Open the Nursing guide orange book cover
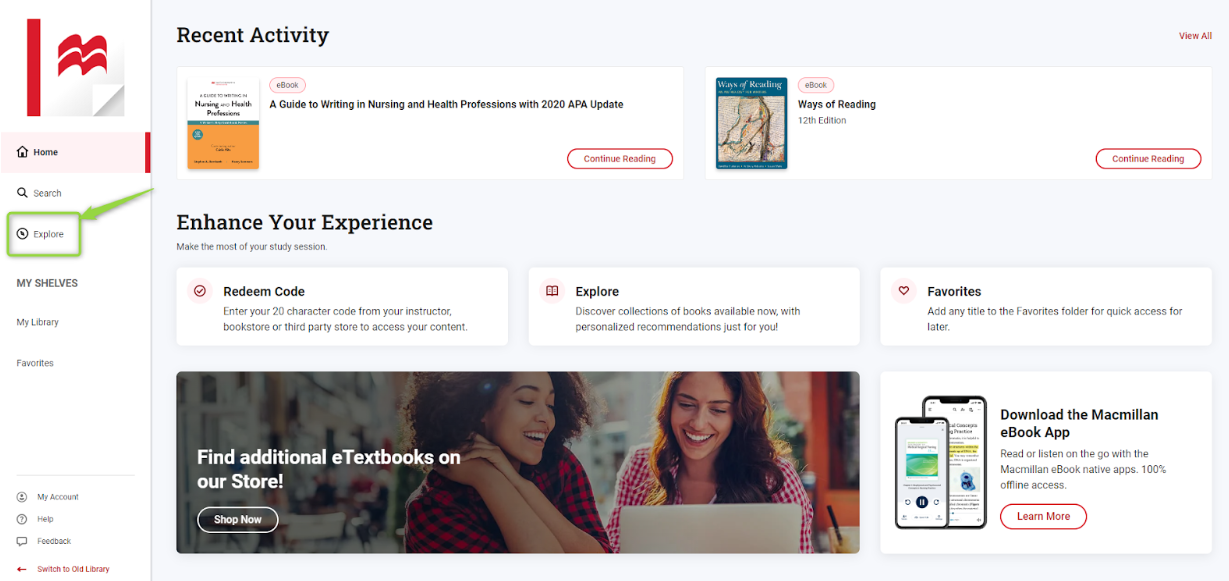Image resolution: width=1229 pixels, height=581 pixels. tap(223, 123)
